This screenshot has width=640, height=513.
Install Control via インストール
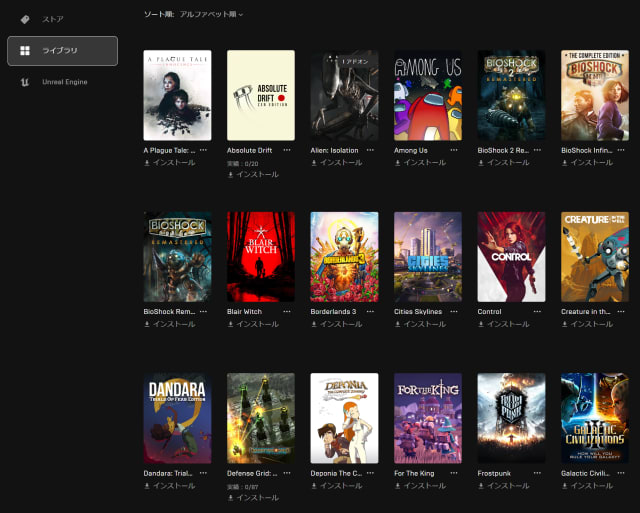coord(503,324)
